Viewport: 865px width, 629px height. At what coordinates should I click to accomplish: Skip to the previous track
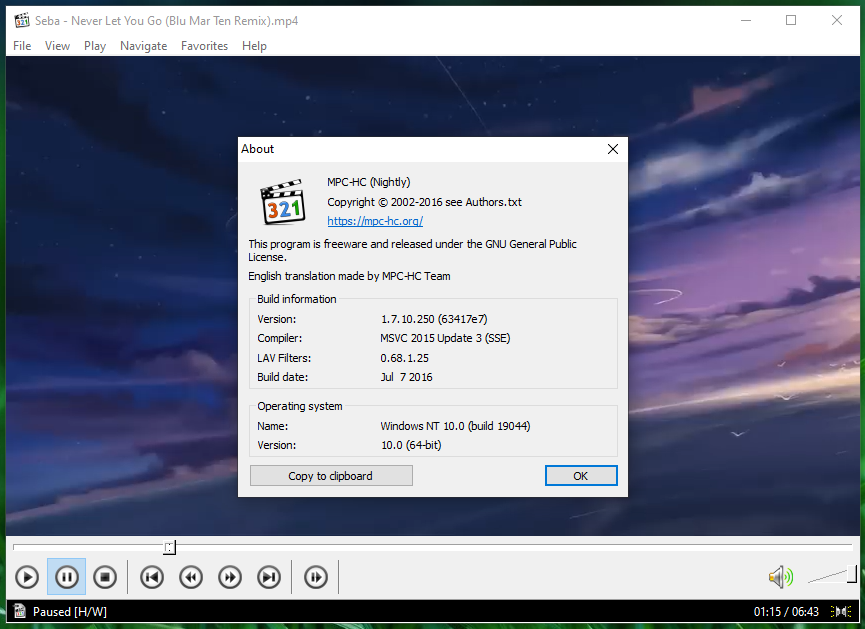152,577
